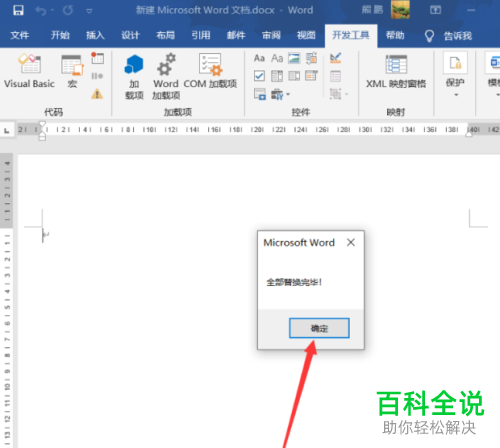Viewport: 500px width, 448px height.
Task: Click the user account avatar picture
Action: coord(400,10)
